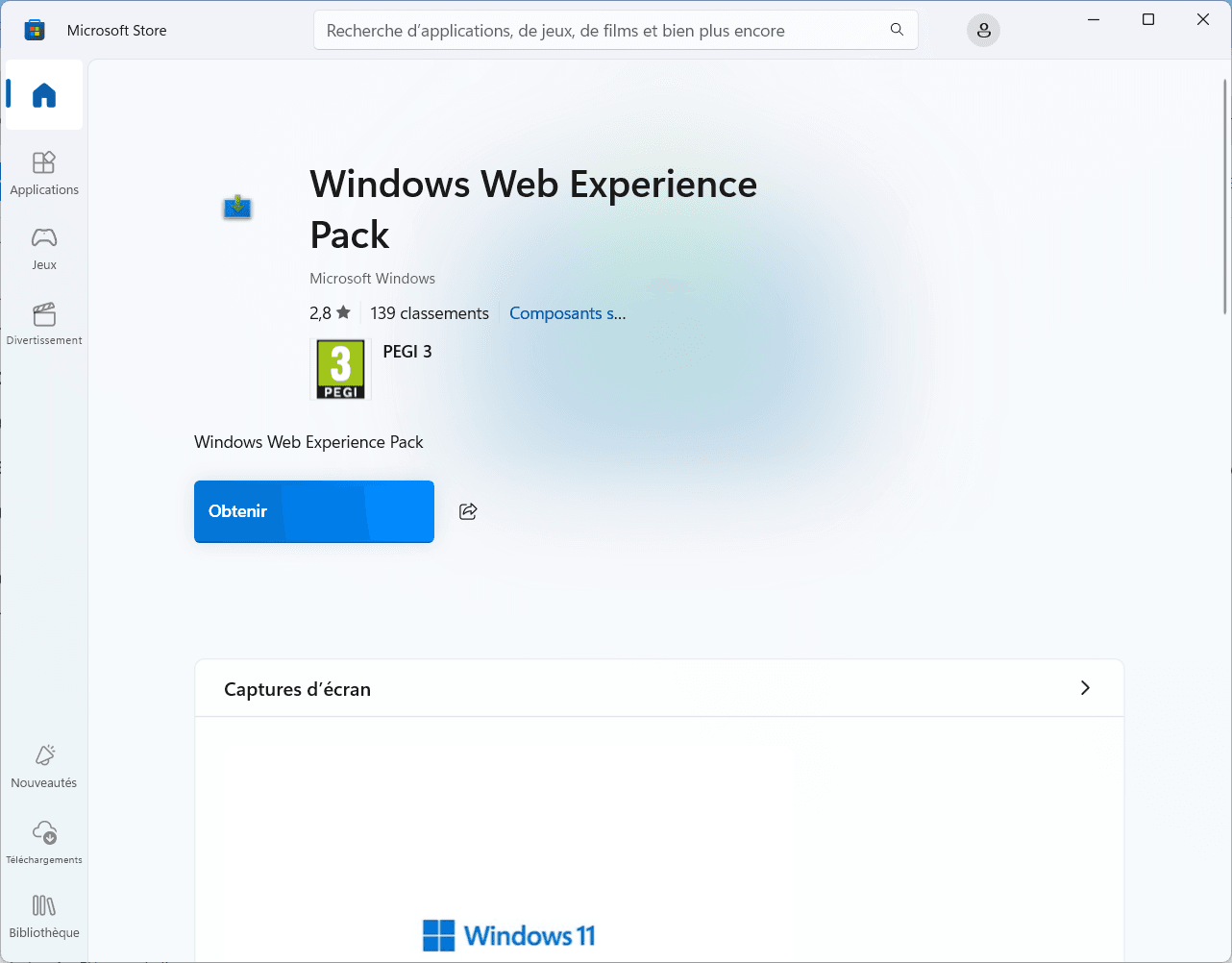Viewport: 1232px width, 963px height.
Task: Go to the Jeux section
Action: [x=44, y=248]
